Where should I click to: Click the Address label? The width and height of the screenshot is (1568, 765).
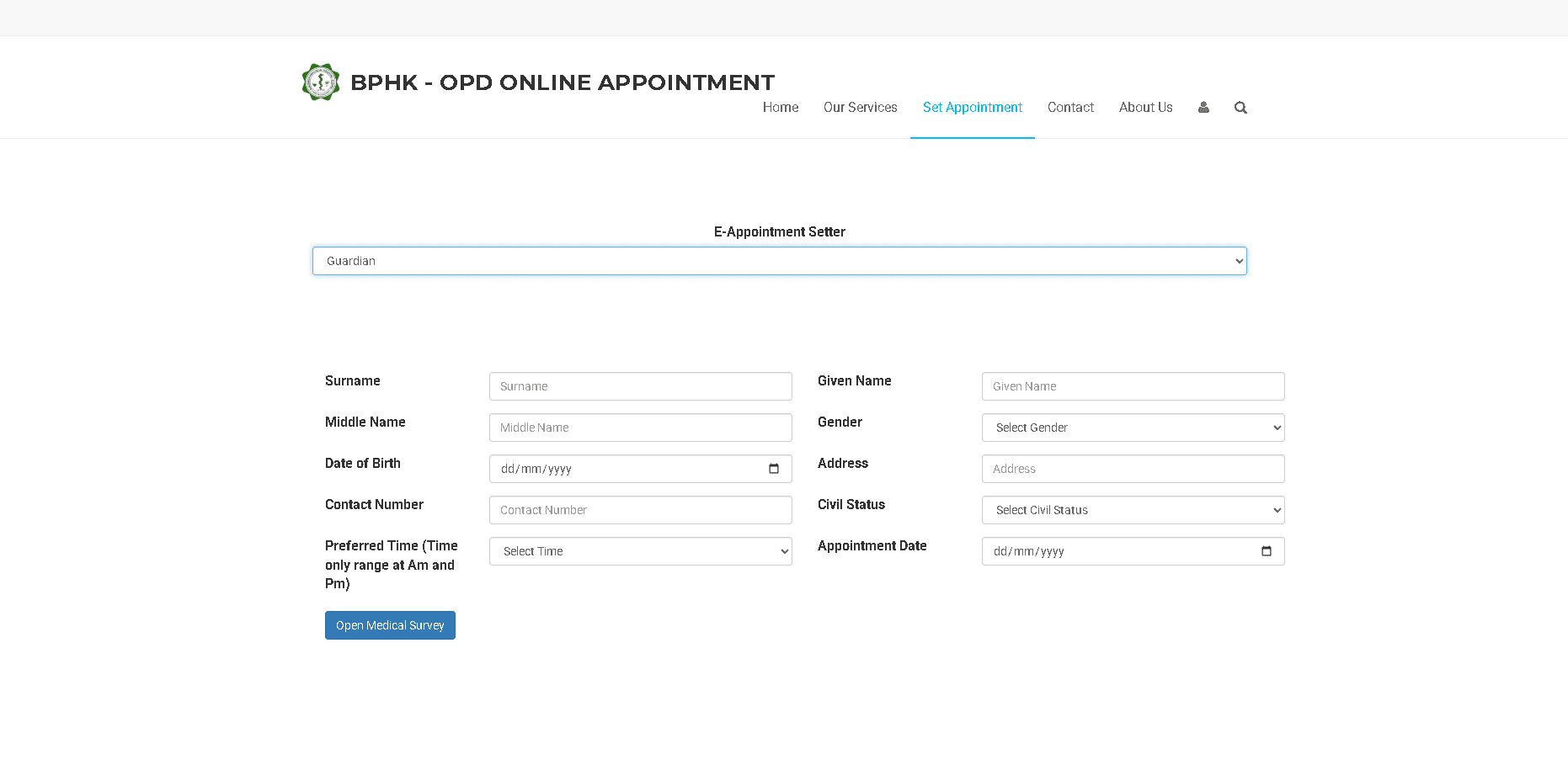click(x=843, y=464)
